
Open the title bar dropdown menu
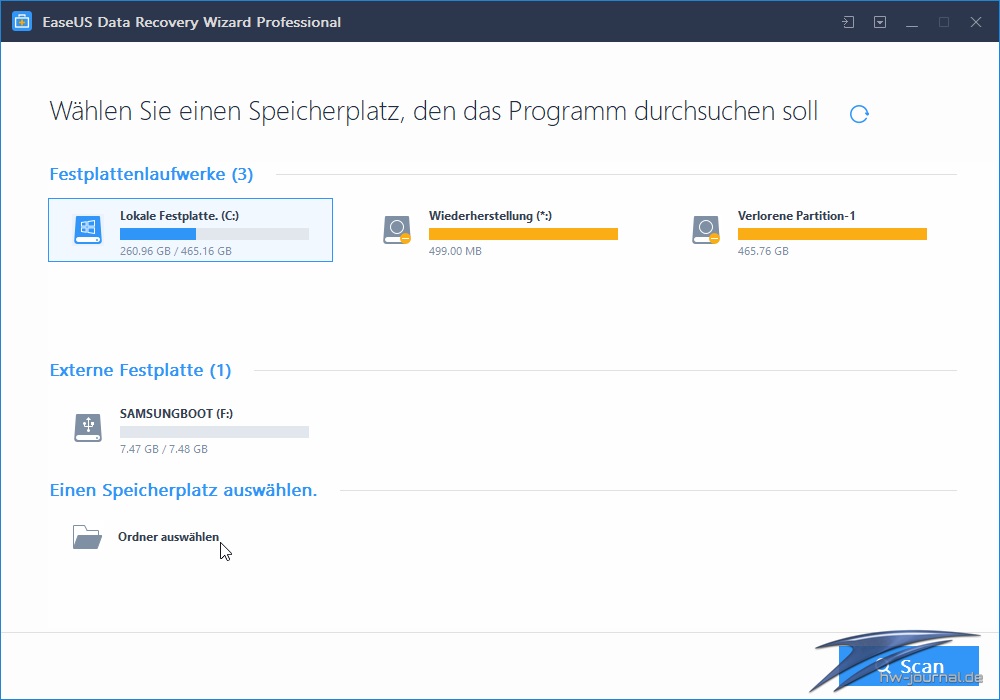point(880,22)
